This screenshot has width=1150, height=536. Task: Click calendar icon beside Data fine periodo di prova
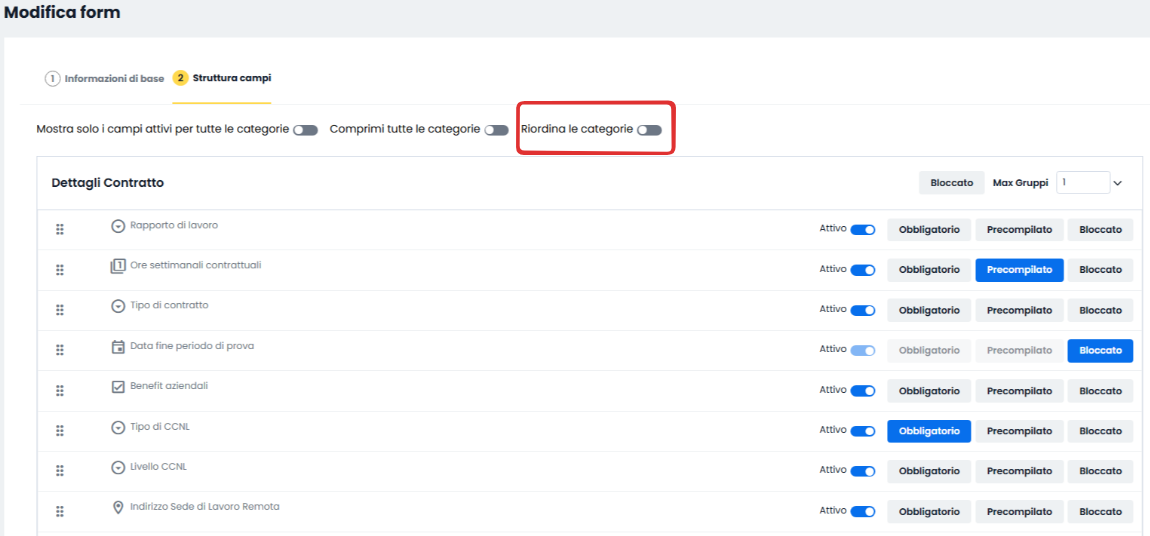point(117,347)
